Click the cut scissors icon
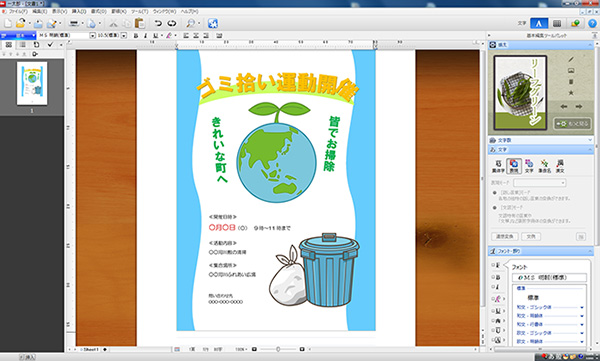 tap(113, 23)
